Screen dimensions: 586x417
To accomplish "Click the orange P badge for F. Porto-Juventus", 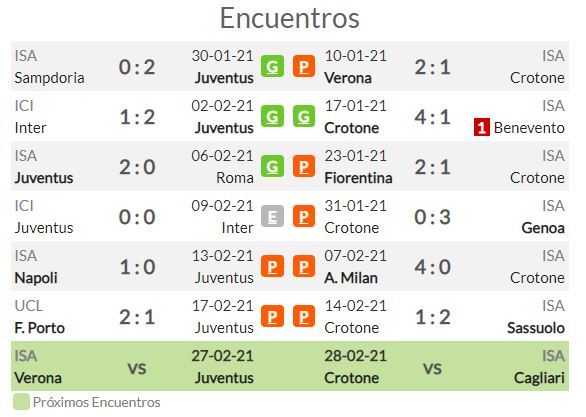I will pos(272,316).
